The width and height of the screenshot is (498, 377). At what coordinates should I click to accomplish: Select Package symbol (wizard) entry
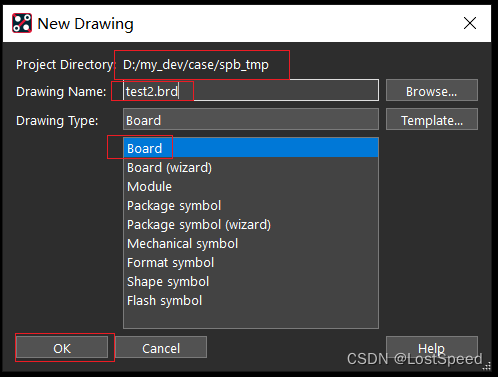[x=251, y=224]
